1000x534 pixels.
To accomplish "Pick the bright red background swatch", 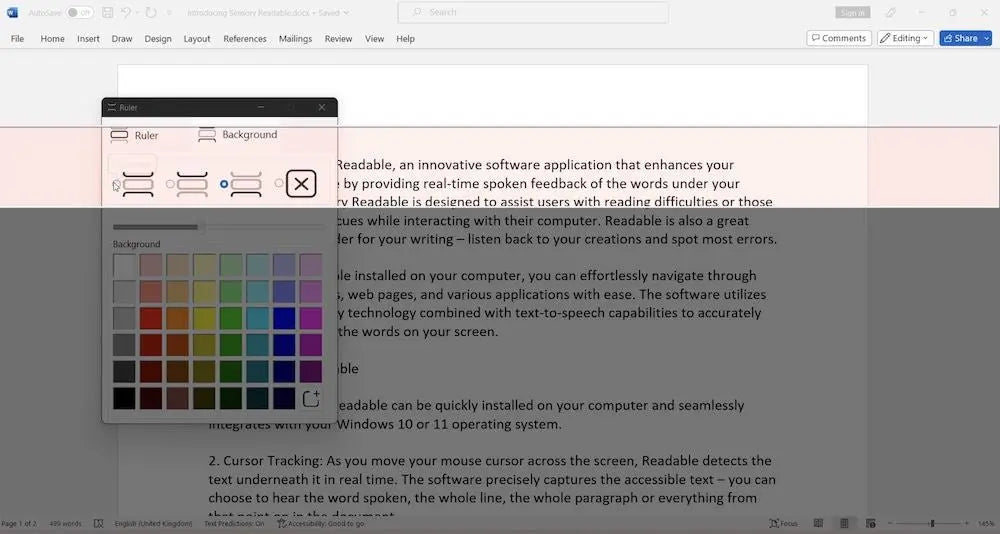I will (151, 318).
